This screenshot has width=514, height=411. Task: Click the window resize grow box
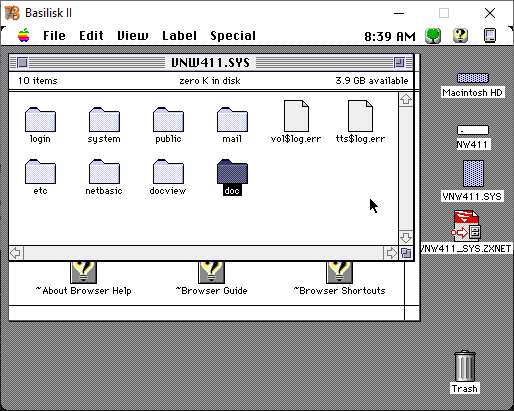[x=406, y=253]
